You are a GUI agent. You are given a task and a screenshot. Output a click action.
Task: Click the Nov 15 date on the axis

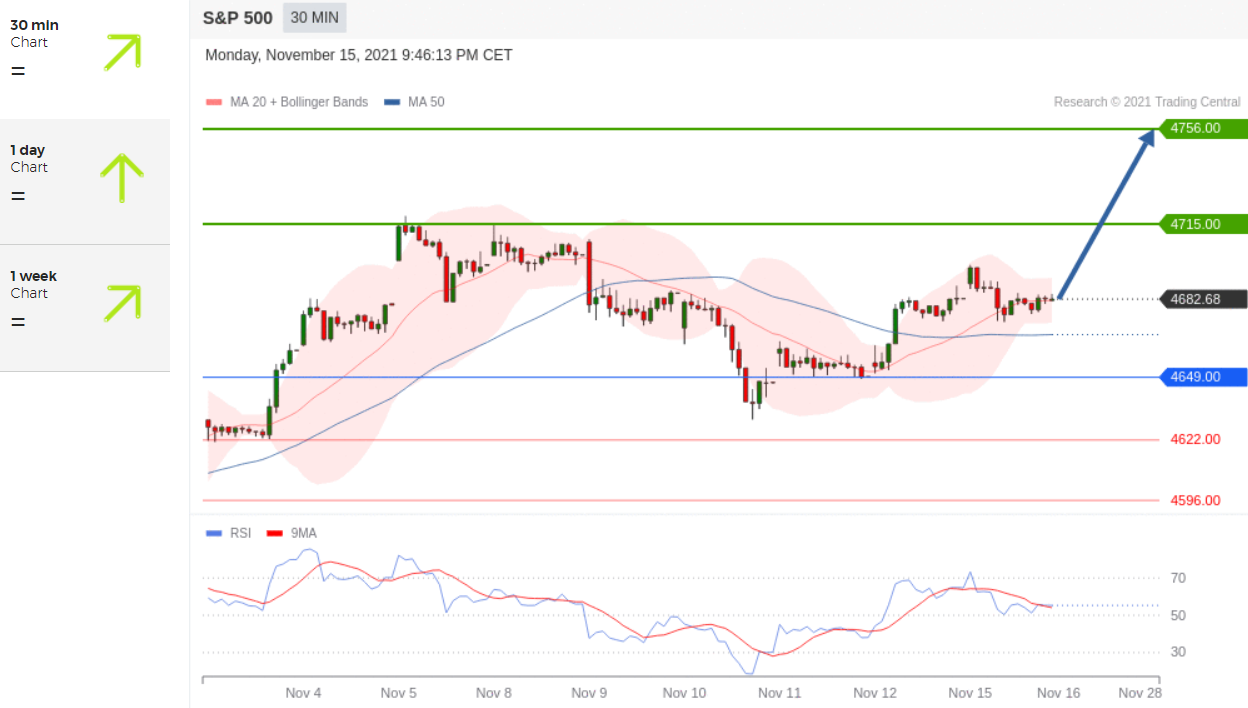(x=970, y=692)
